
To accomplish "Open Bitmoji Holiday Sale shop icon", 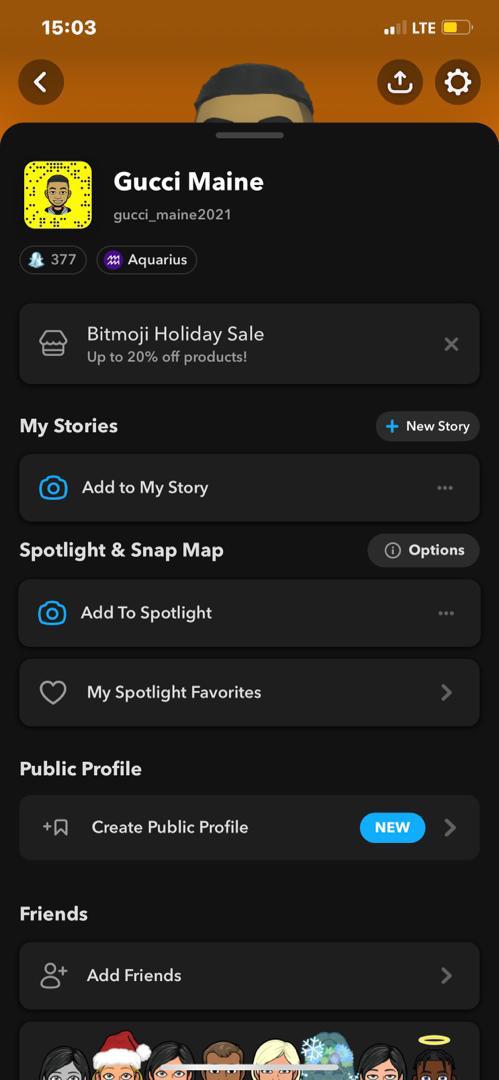I will point(54,344).
